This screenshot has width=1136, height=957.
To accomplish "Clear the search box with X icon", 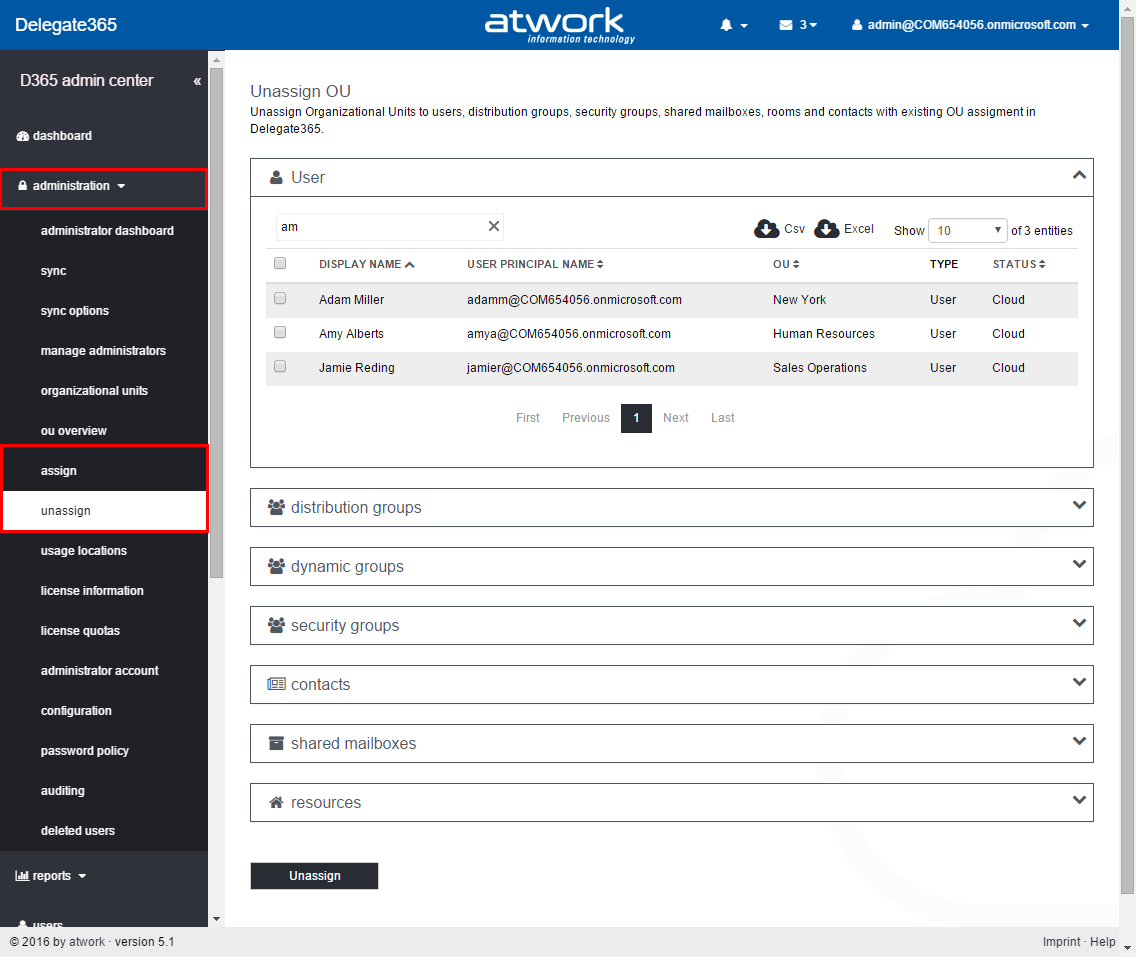I will click(x=493, y=227).
